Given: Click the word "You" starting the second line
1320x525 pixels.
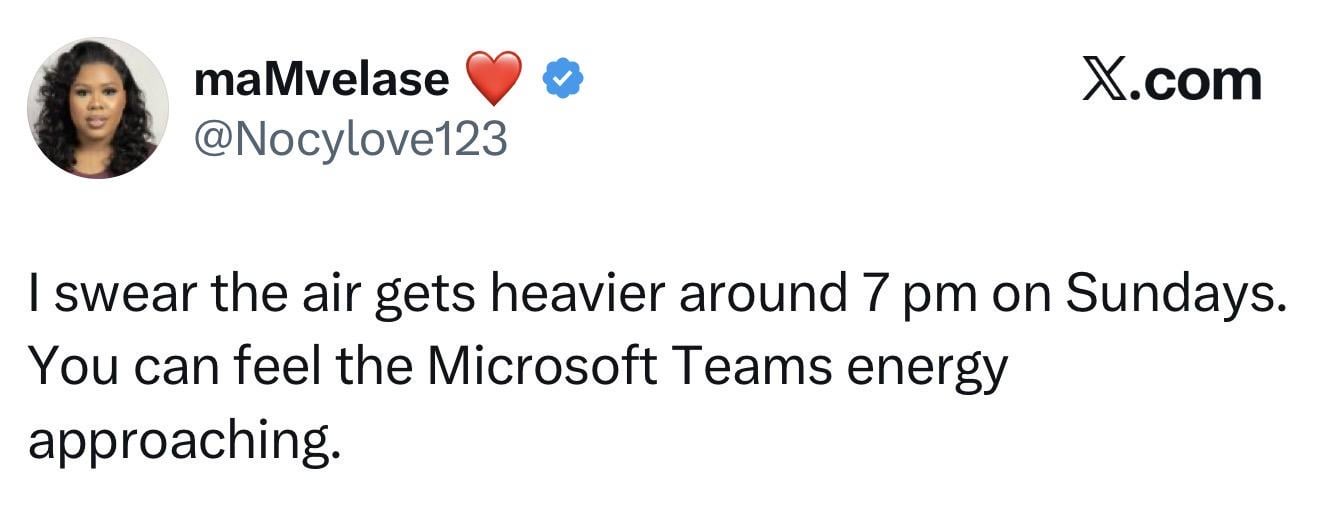Looking at the screenshot, I should pyautogui.click(x=67, y=367).
